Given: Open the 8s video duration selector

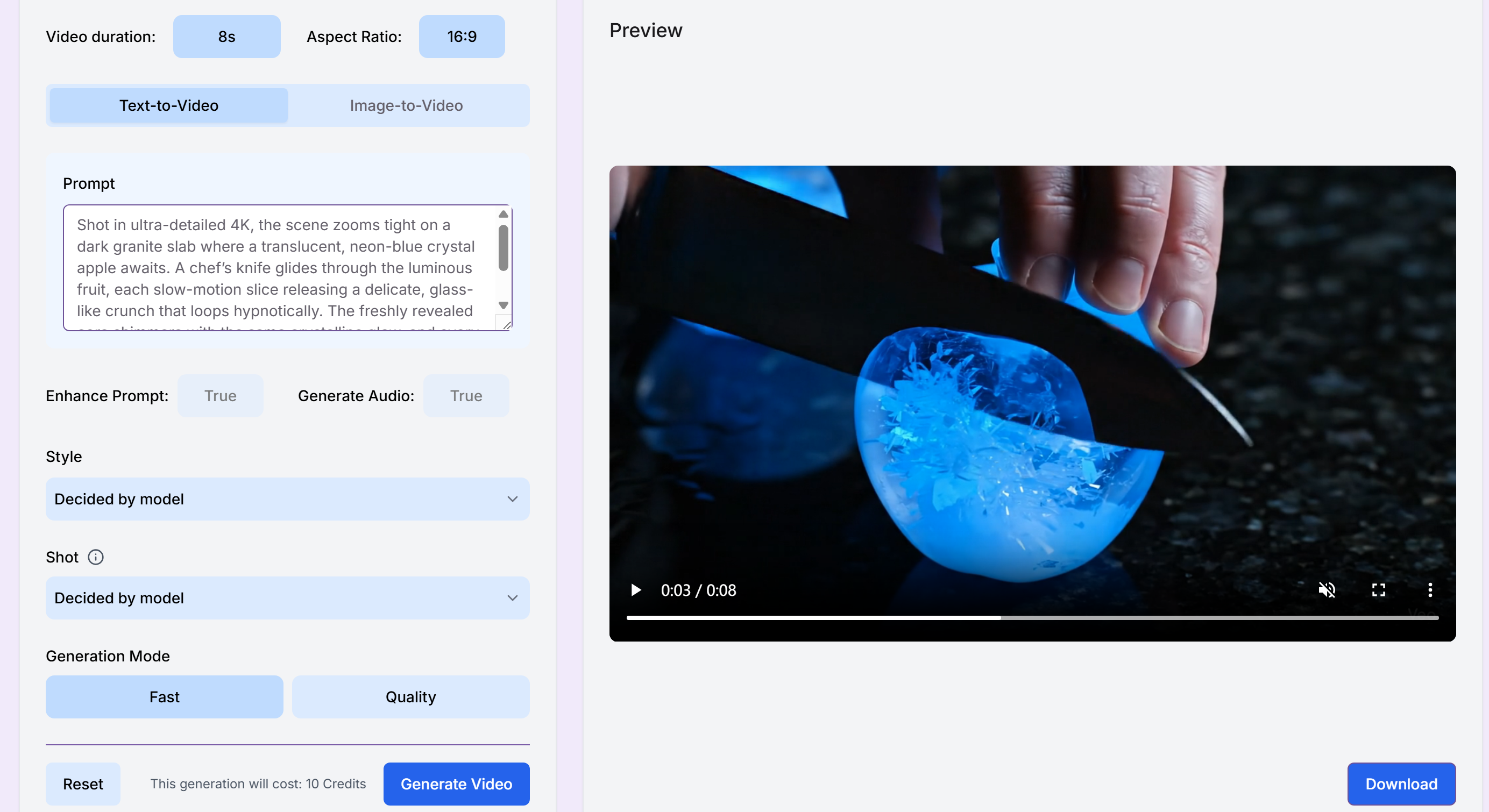Looking at the screenshot, I should point(226,37).
